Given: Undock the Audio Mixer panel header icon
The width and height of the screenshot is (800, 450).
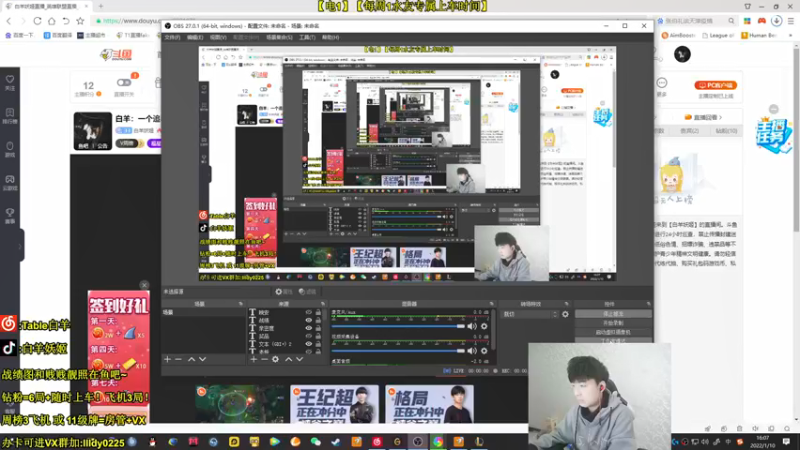Looking at the screenshot, I should coord(491,304).
